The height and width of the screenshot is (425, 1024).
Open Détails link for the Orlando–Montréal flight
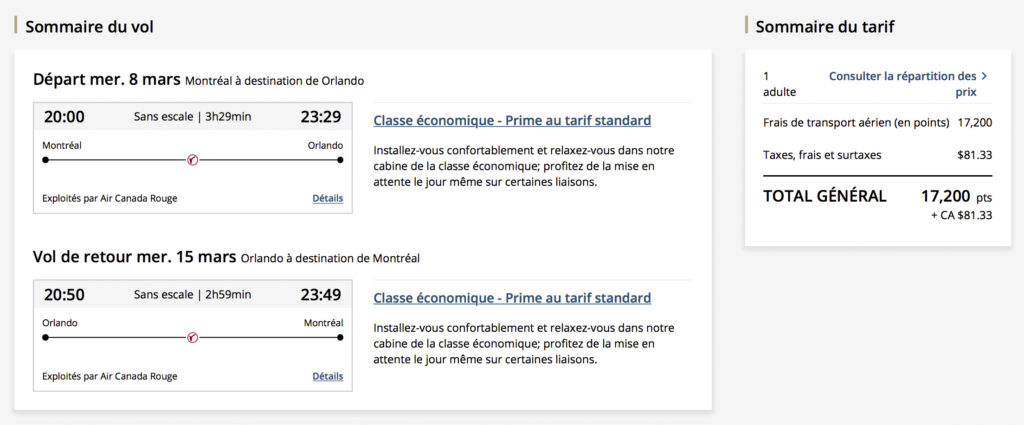[x=327, y=376]
